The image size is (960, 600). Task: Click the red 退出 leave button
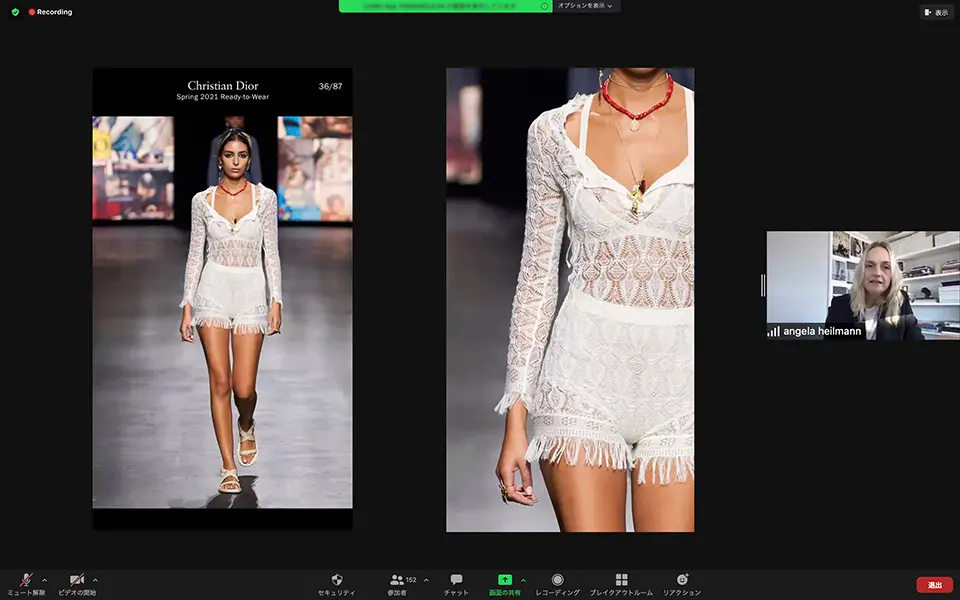[x=935, y=585]
